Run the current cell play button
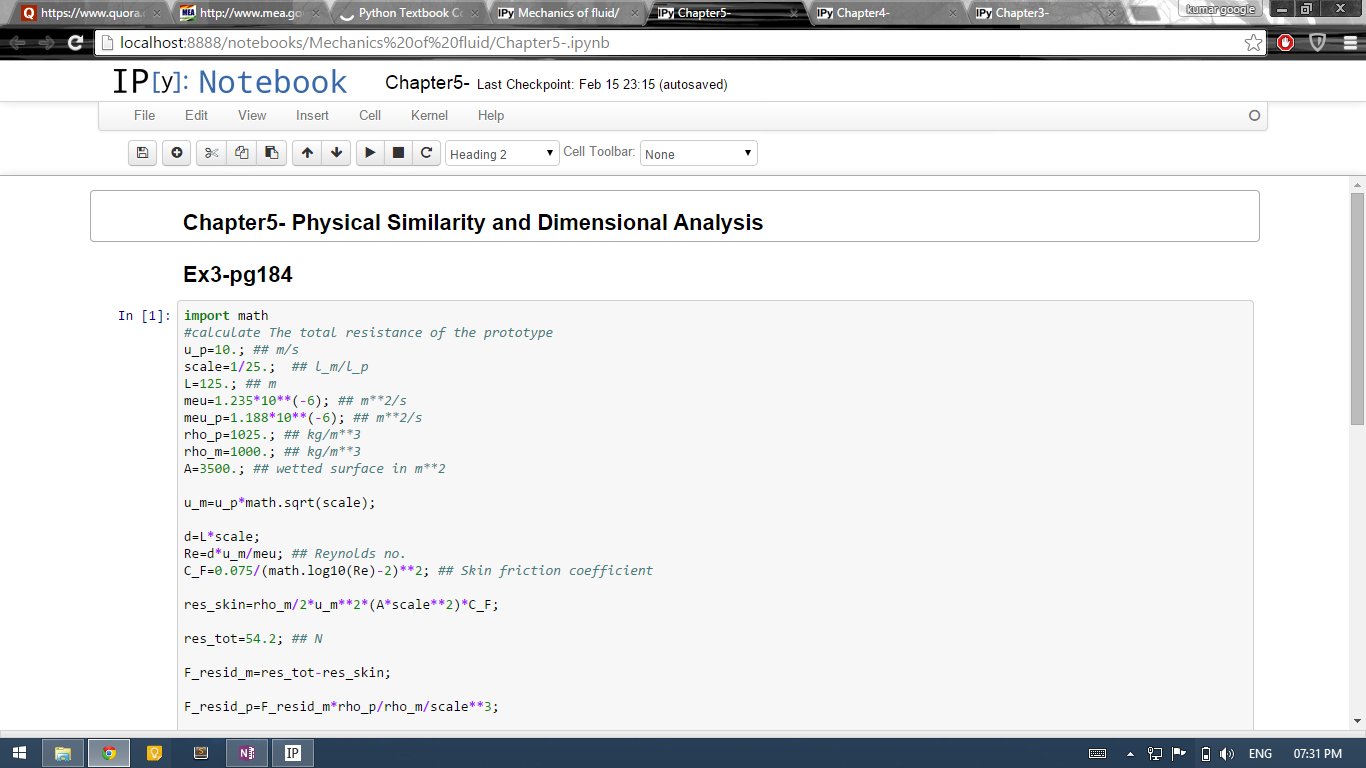The height and width of the screenshot is (768, 1366). (x=370, y=153)
